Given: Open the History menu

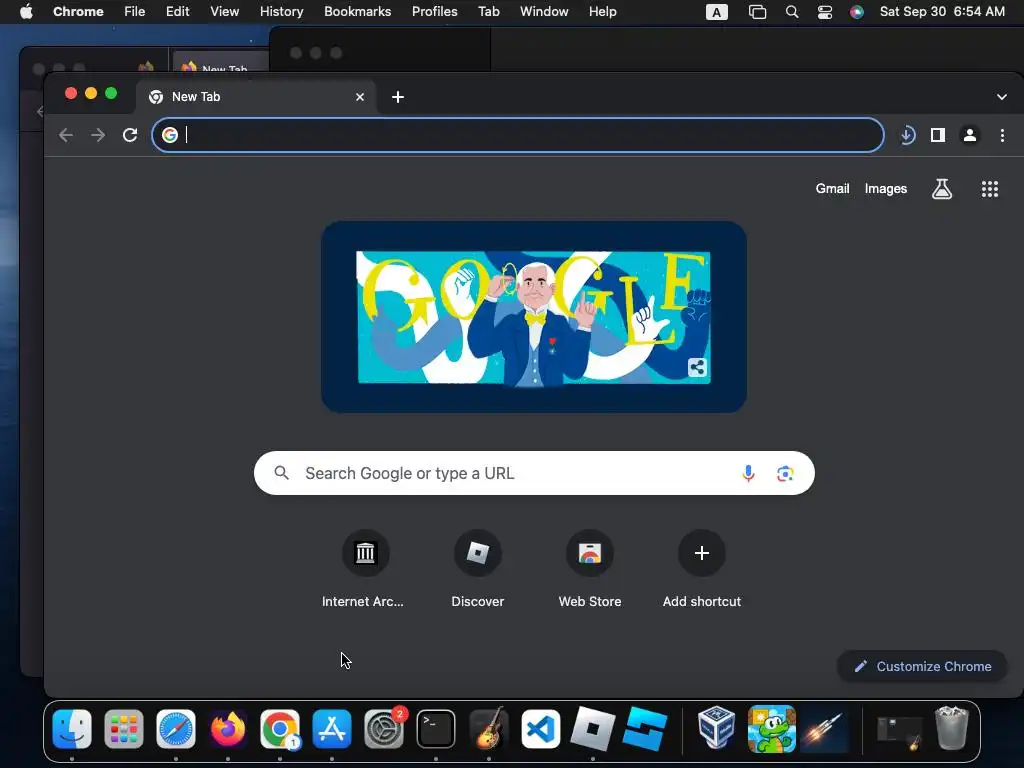Looking at the screenshot, I should 281,11.
